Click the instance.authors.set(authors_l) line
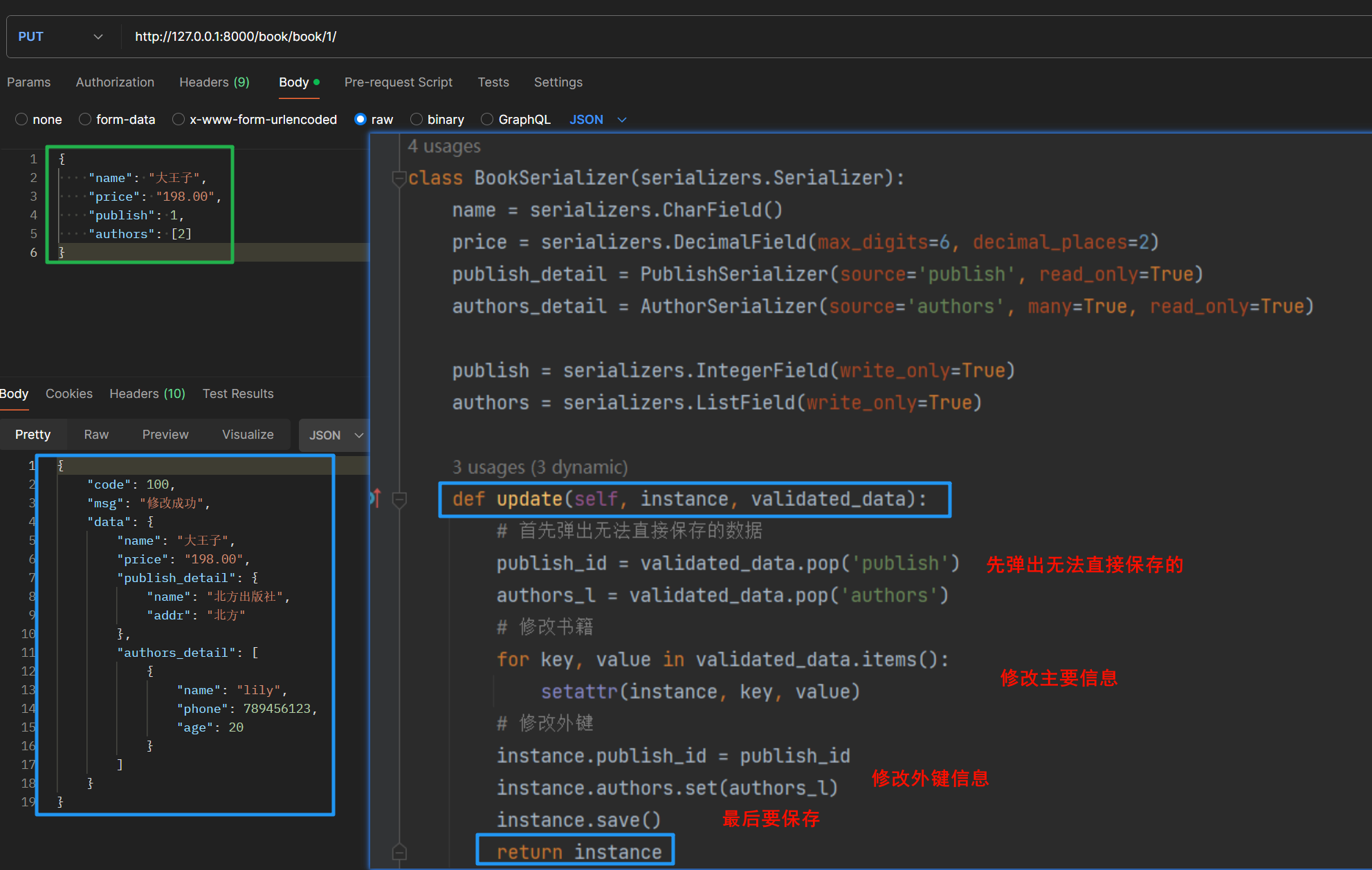The image size is (1372, 870). click(667, 788)
